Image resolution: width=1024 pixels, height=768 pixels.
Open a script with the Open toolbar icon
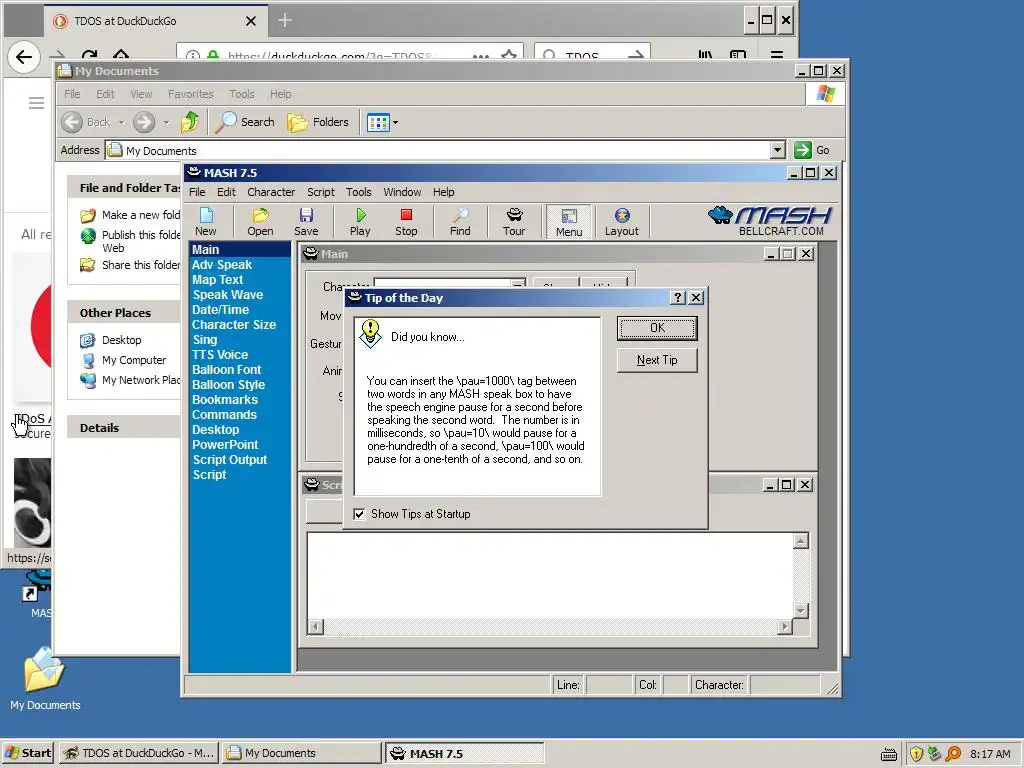tap(260, 221)
